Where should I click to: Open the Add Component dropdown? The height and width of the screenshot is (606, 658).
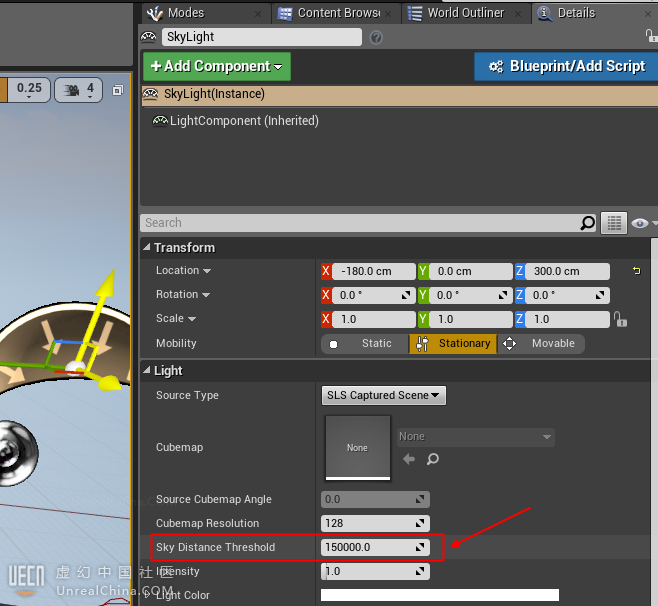(217, 66)
